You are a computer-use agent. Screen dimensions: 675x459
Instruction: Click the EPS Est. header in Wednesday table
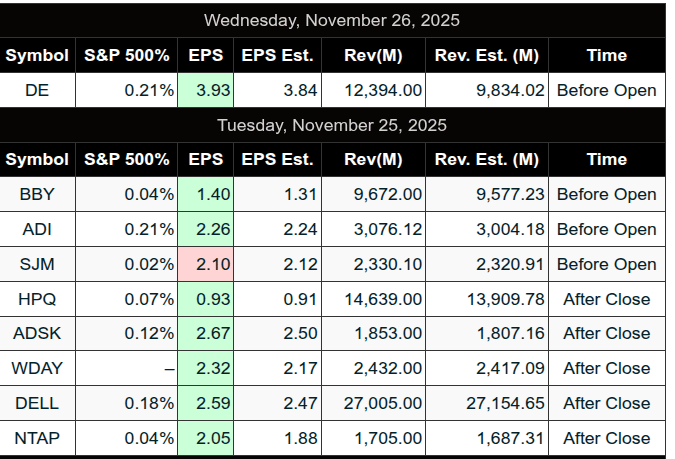point(277,55)
